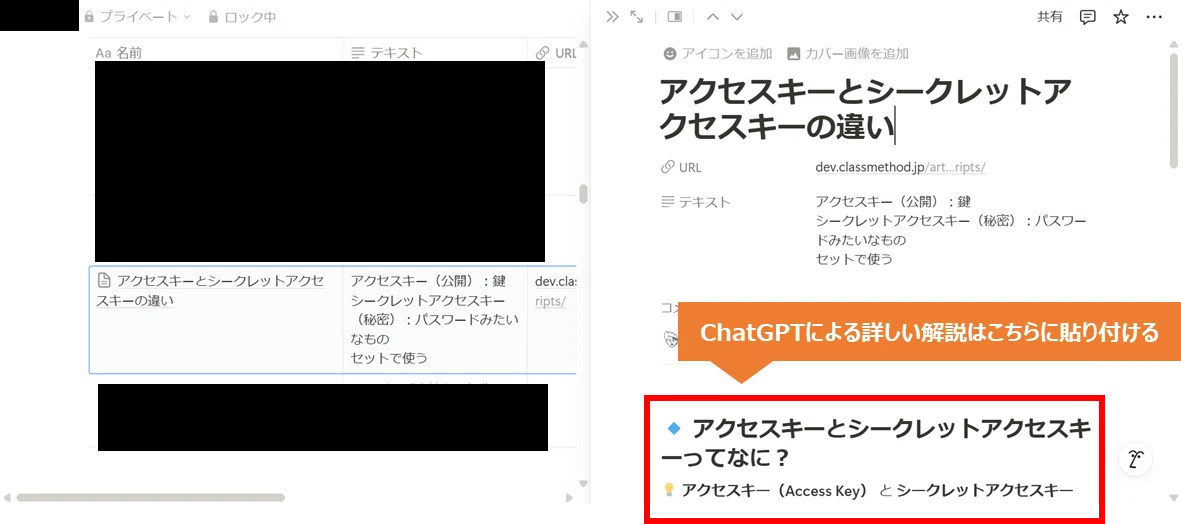
Task: Click the page panel scrollbar up arrow
Action: click(x=1173, y=44)
